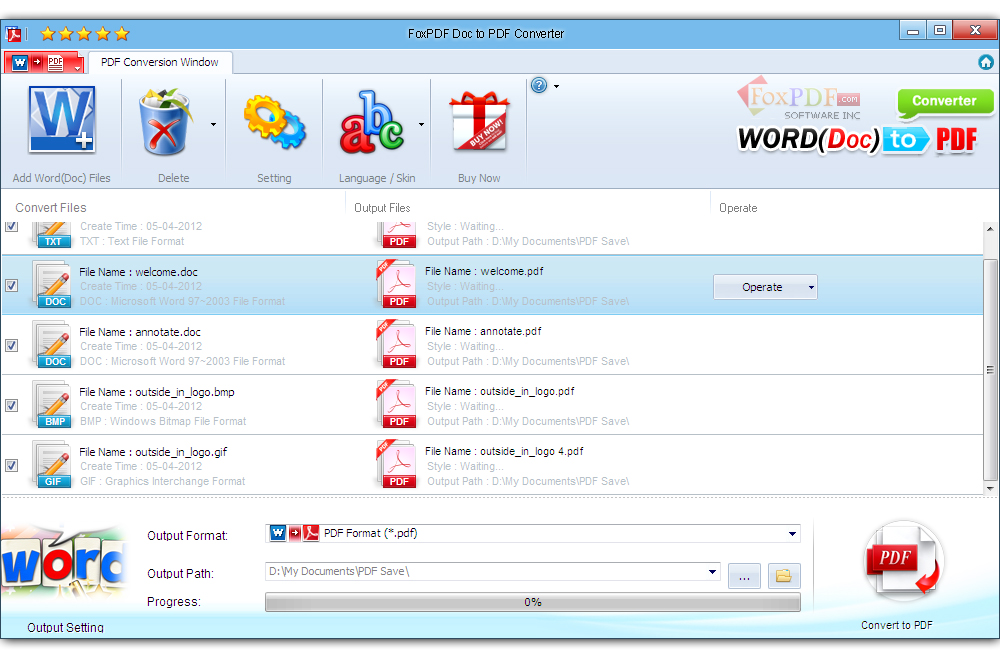The image size is (1000, 662).
Task: Uncheck the outside_in_logo.bmp checkbox
Action: (x=11, y=406)
